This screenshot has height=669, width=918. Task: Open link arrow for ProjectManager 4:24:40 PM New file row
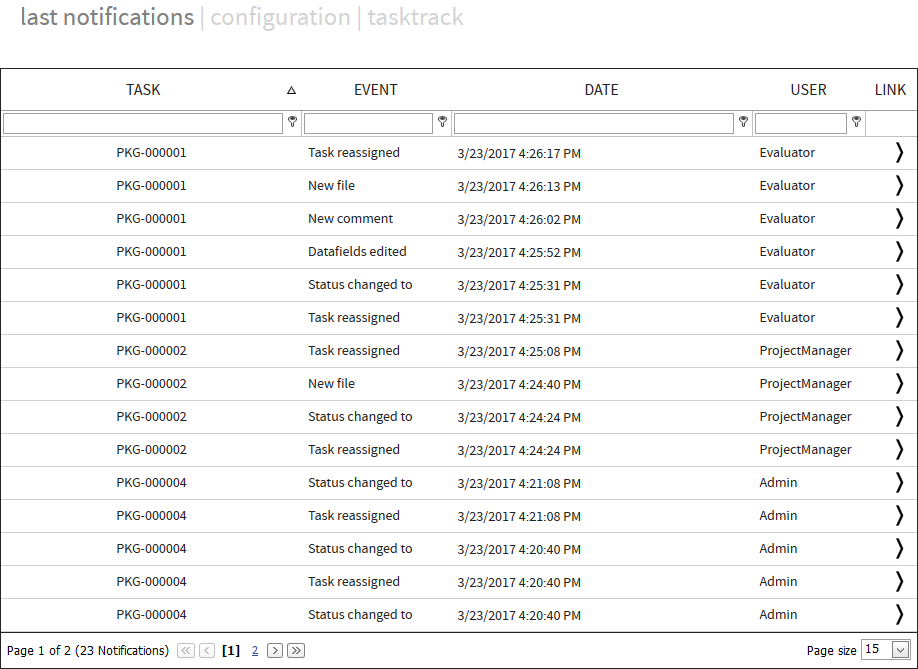pos(898,384)
